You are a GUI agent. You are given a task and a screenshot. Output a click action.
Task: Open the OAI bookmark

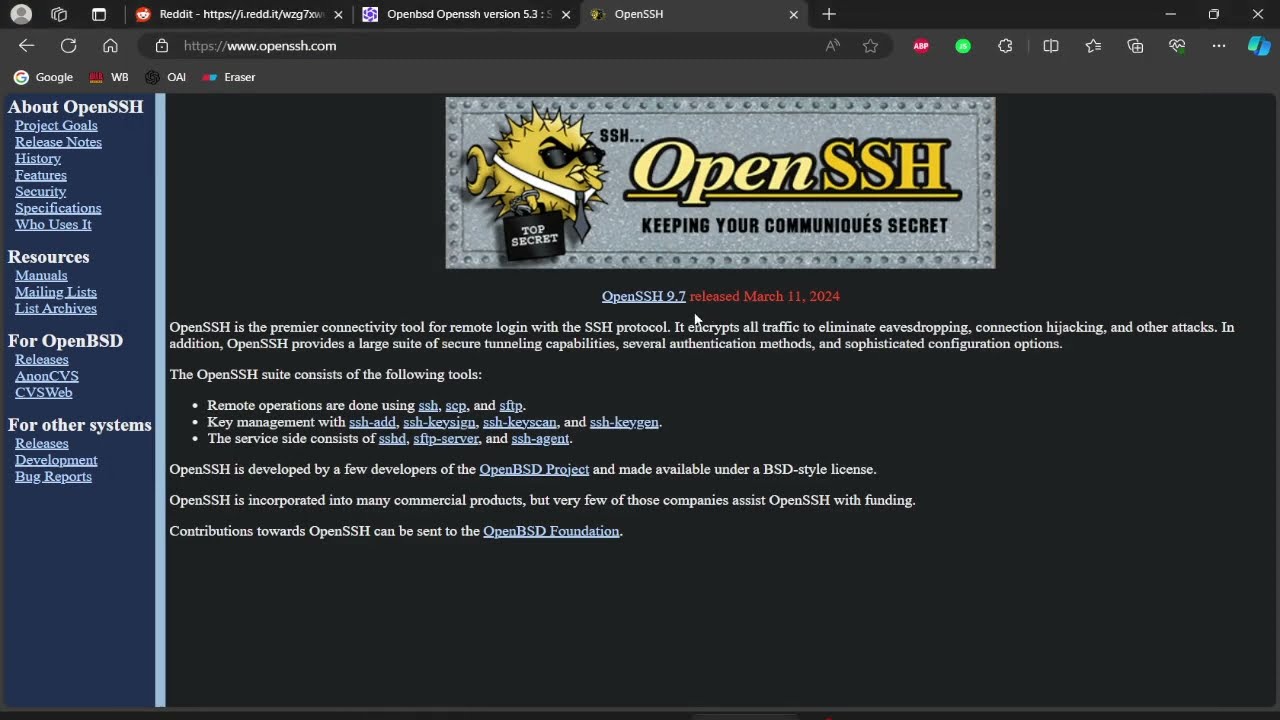165,77
